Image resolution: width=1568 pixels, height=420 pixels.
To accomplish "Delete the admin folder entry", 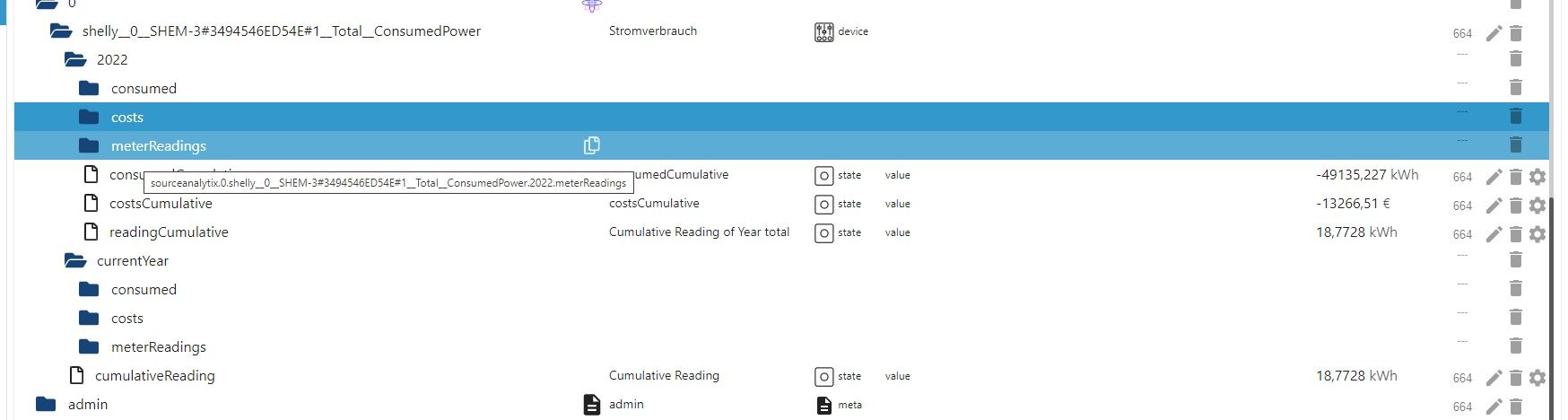I will click(x=1516, y=407).
